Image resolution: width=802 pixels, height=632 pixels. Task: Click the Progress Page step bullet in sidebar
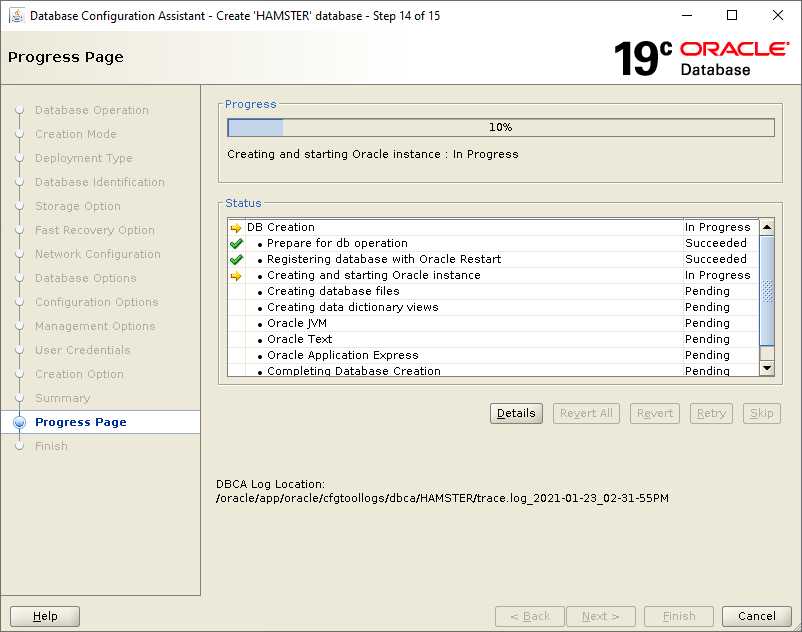click(x=20, y=422)
